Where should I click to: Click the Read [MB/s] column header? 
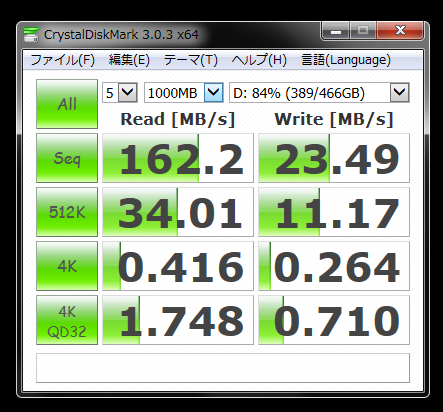tap(178, 119)
